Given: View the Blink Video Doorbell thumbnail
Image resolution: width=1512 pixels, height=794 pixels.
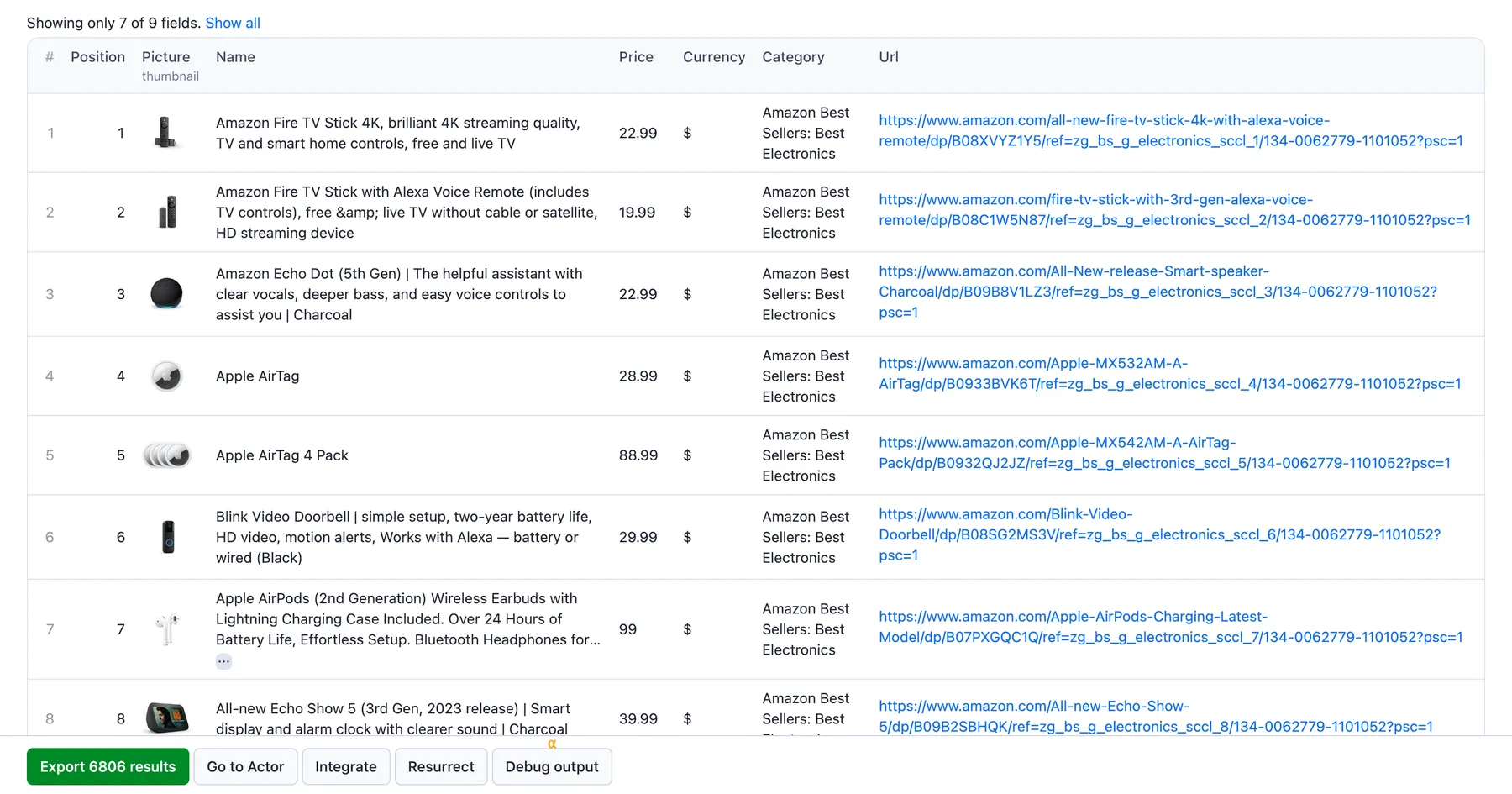Looking at the screenshot, I should tap(168, 537).
